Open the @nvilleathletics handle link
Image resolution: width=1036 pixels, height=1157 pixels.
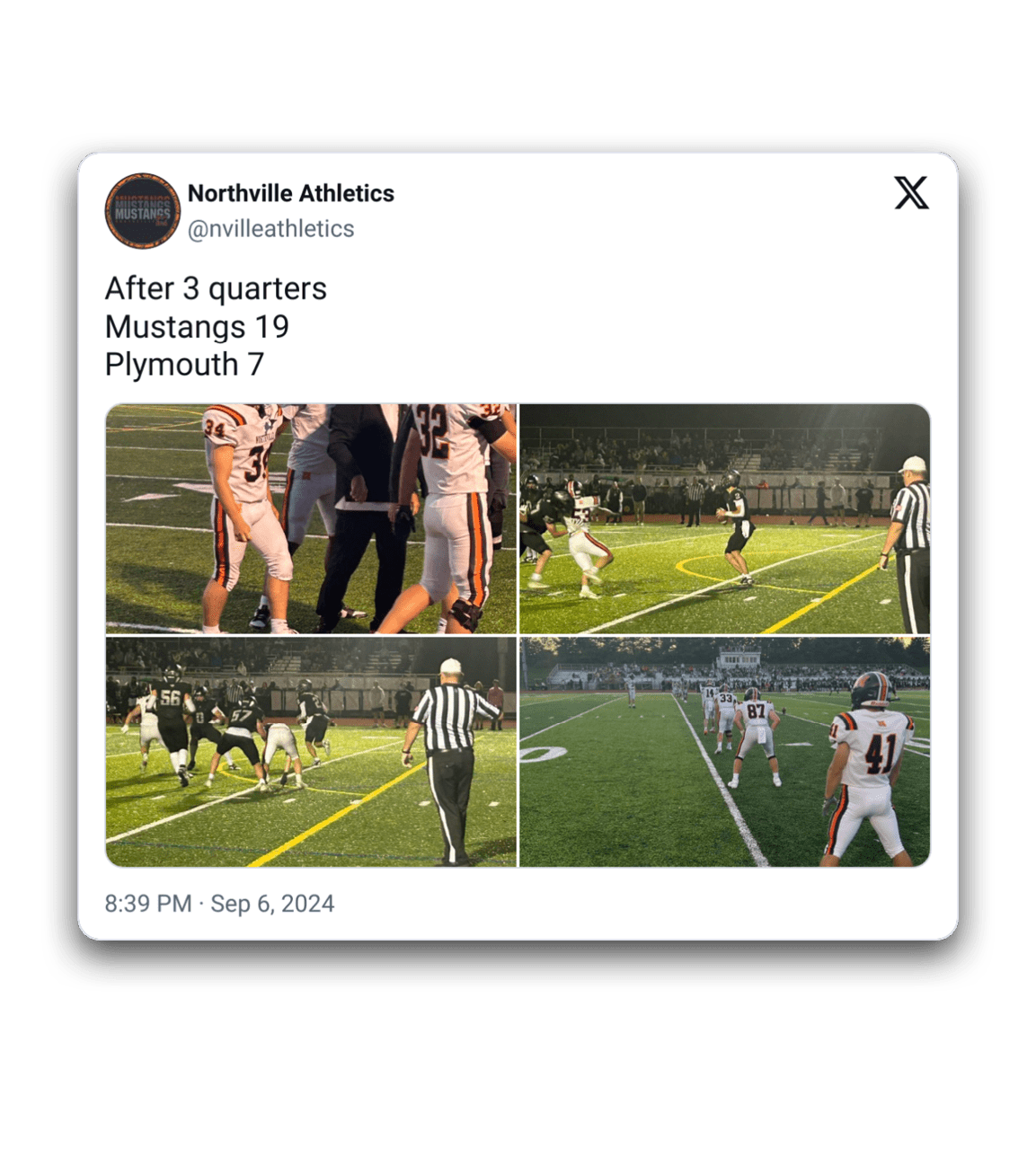270,229
